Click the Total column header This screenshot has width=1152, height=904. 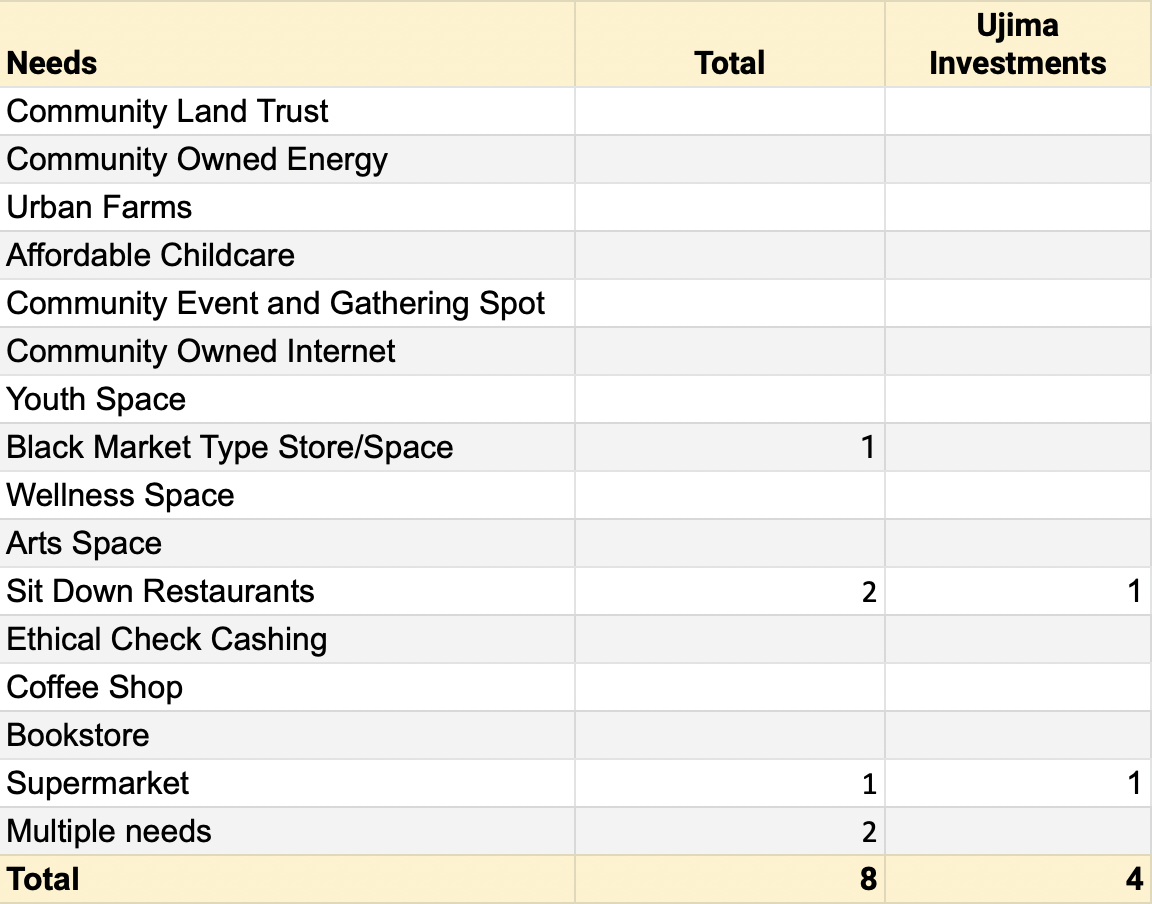pyautogui.click(x=729, y=63)
